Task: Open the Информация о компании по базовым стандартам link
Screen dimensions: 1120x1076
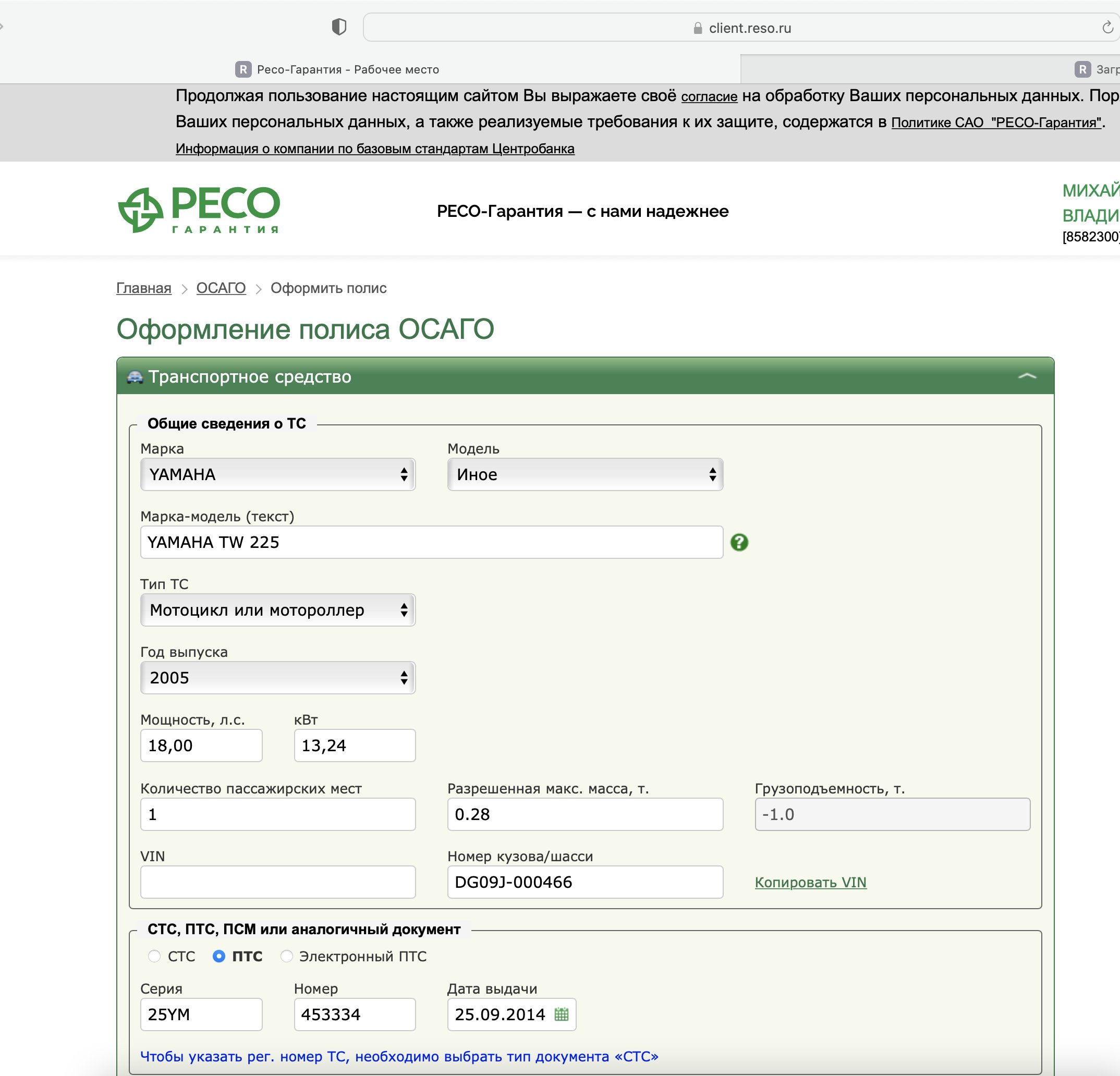Action: (x=375, y=149)
